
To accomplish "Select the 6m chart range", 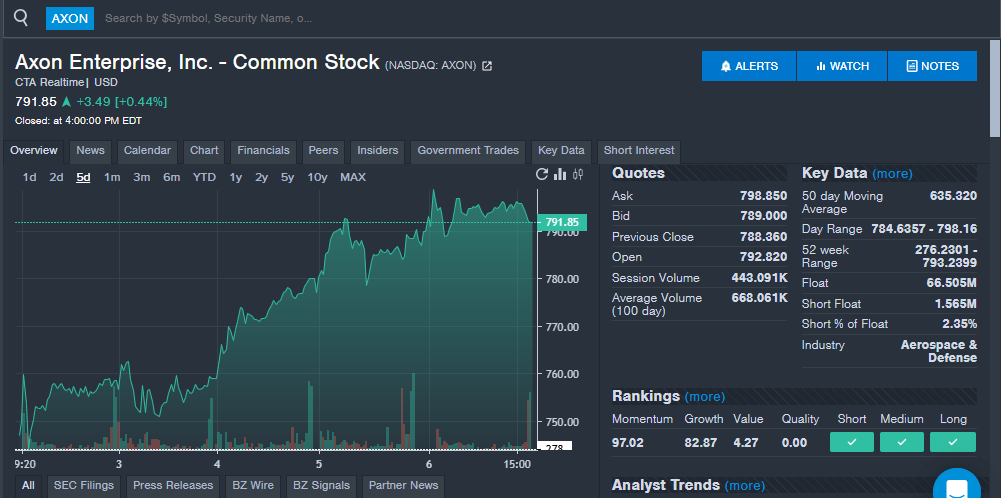I will coord(171,177).
